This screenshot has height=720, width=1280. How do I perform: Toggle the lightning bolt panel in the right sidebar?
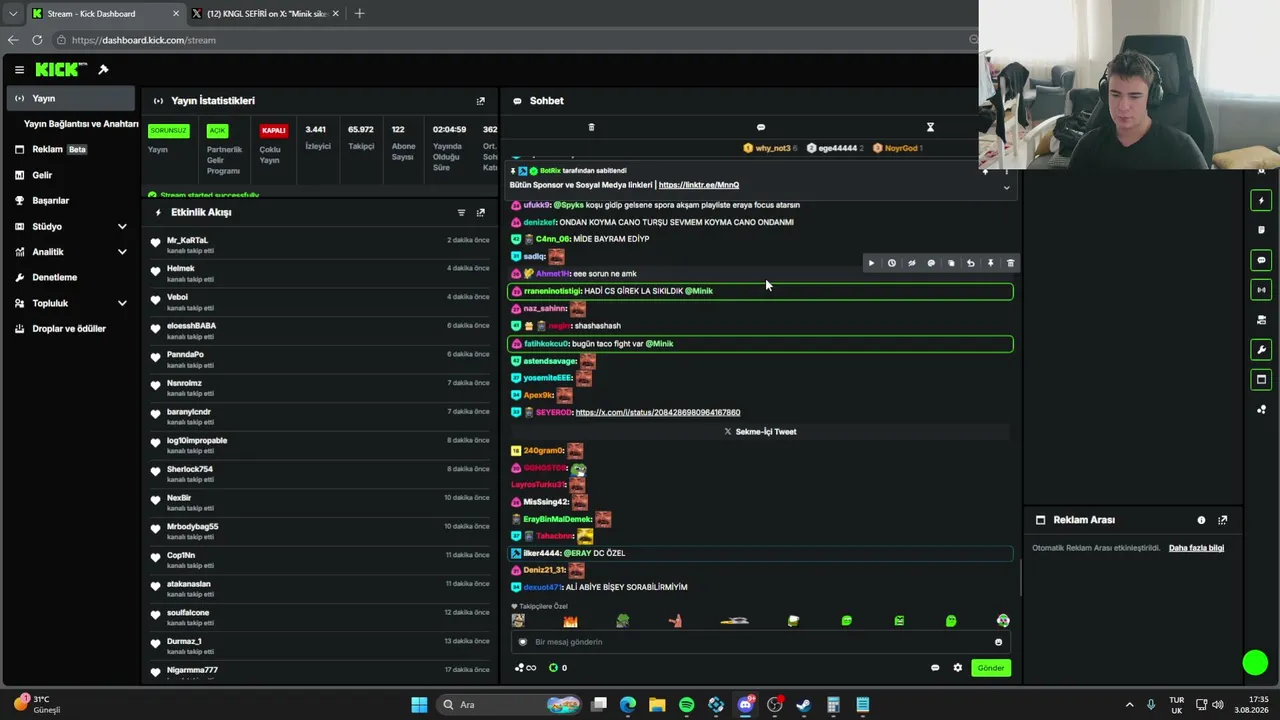pyautogui.click(x=1261, y=200)
